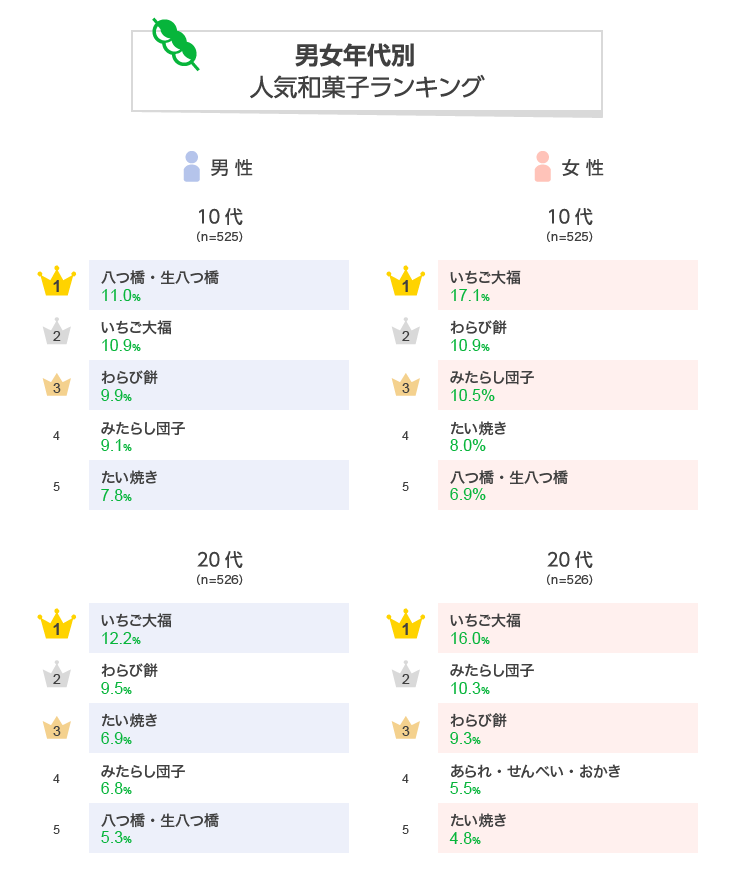Click the pink female person icon
The image size is (739, 875).
pos(543,167)
